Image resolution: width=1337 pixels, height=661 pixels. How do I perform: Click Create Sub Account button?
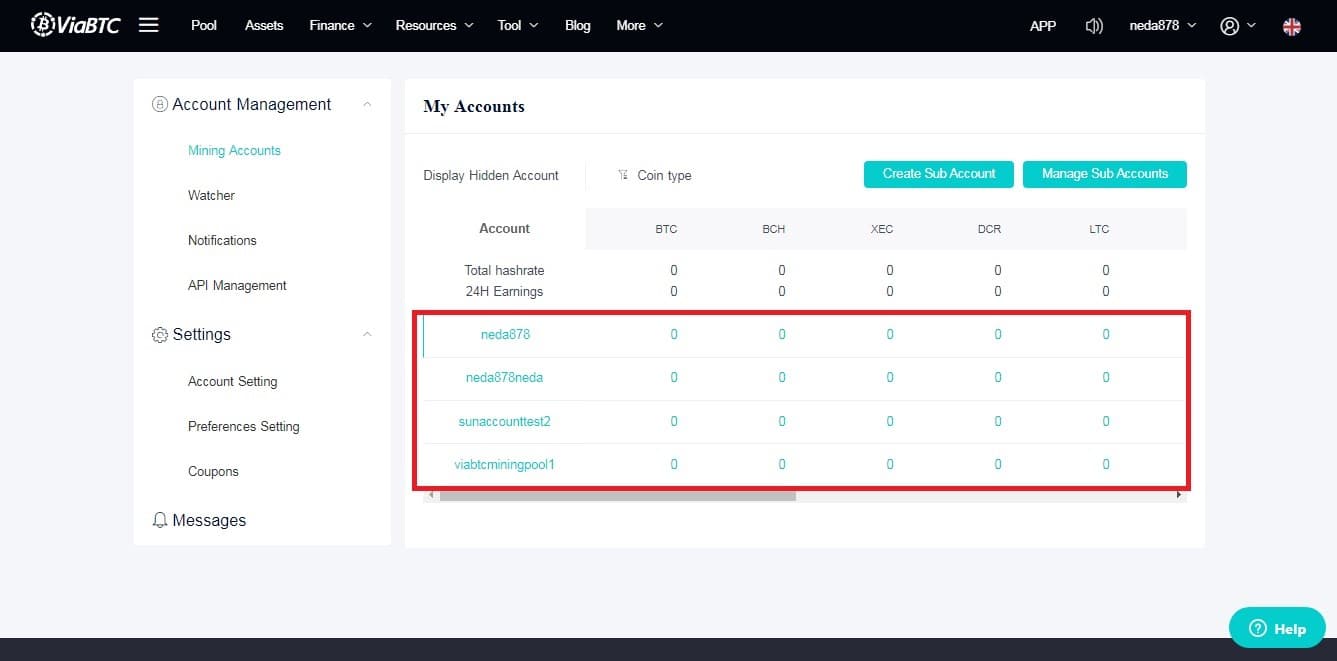(x=939, y=174)
